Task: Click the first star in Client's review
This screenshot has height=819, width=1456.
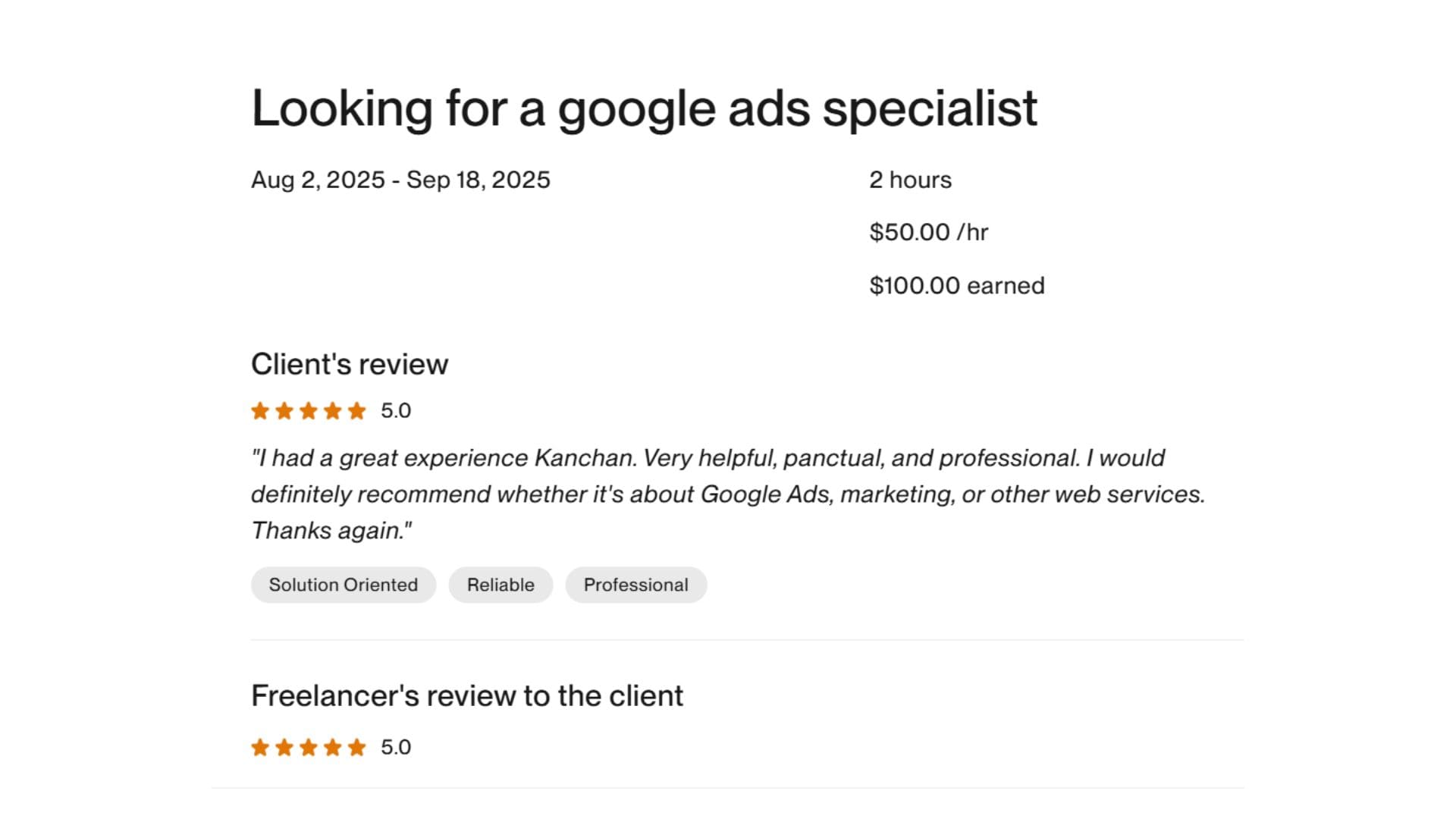Action: click(x=260, y=411)
